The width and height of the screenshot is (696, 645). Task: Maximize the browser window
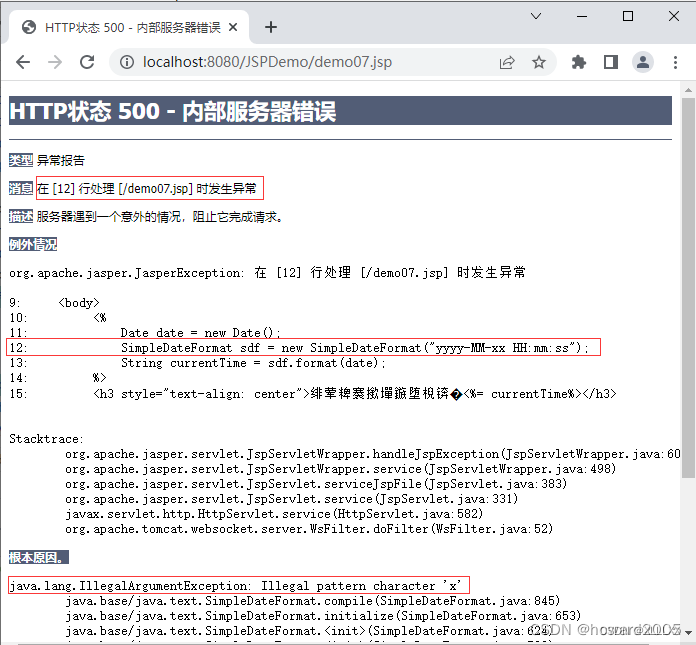pyautogui.click(x=628, y=16)
